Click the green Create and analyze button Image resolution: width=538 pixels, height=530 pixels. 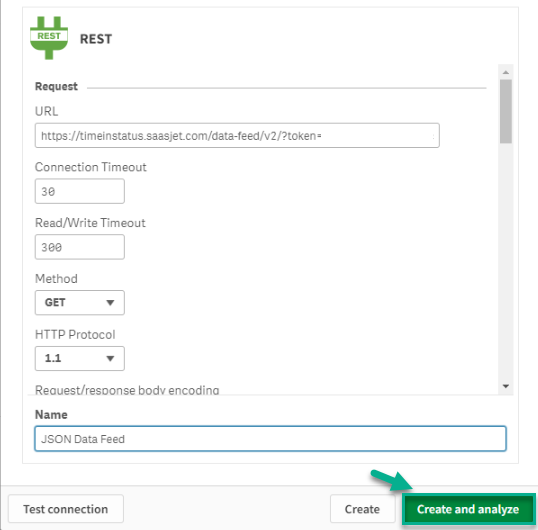coord(468,509)
